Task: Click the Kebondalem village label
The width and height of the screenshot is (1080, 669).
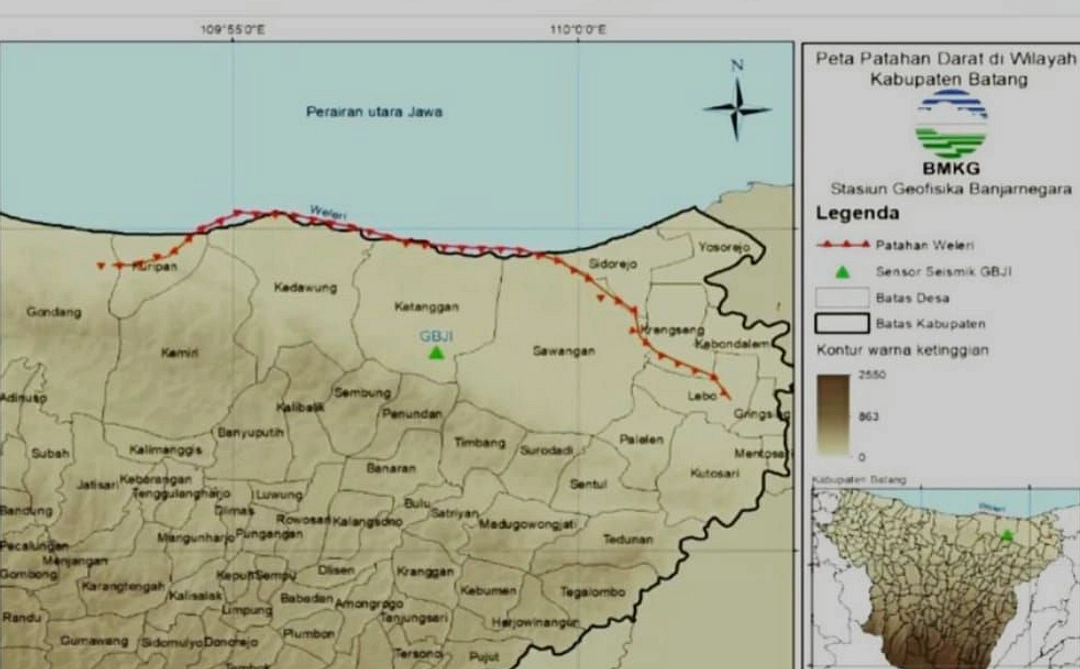Action: click(x=732, y=344)
